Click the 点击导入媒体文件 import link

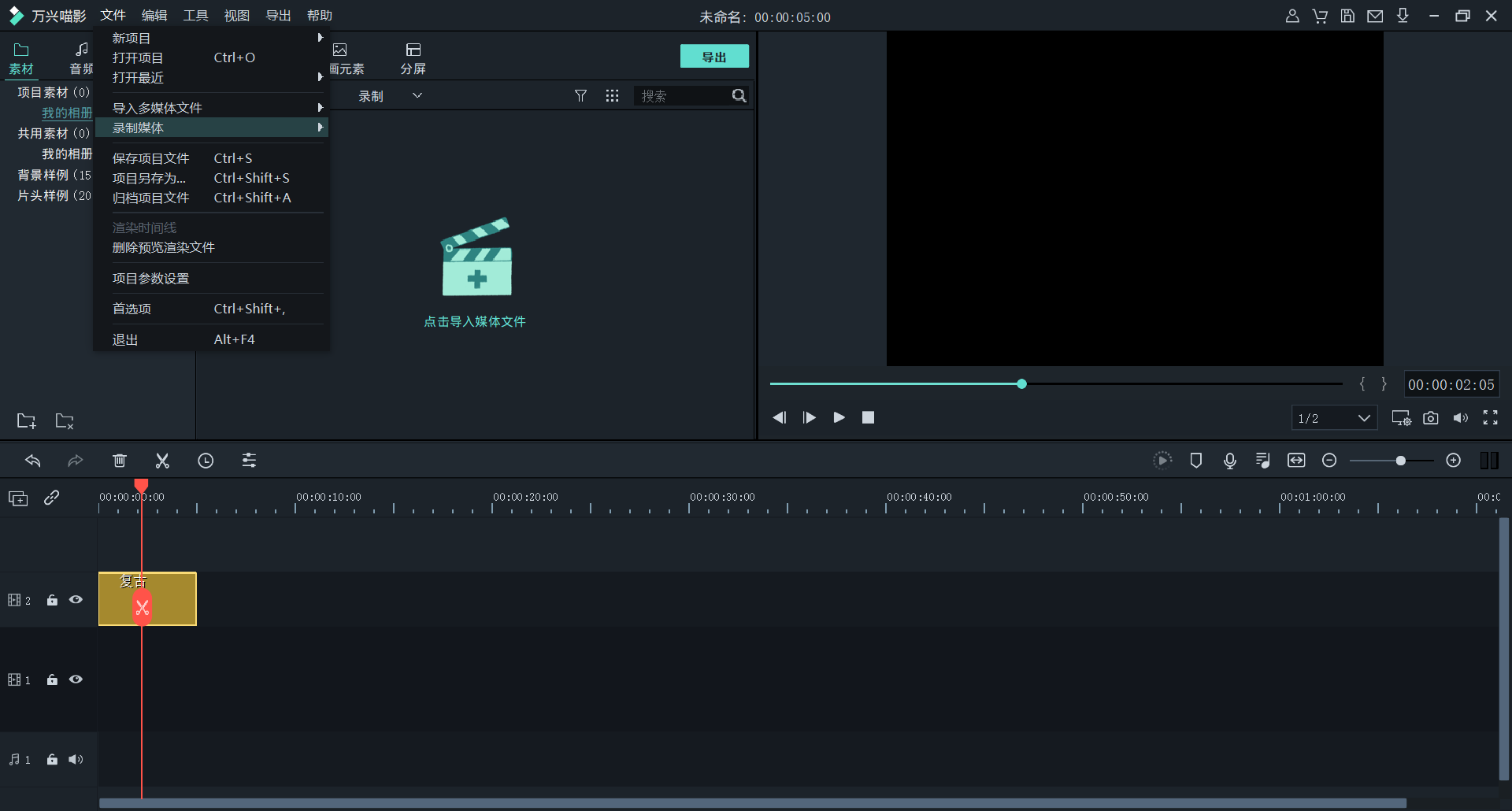475,321
